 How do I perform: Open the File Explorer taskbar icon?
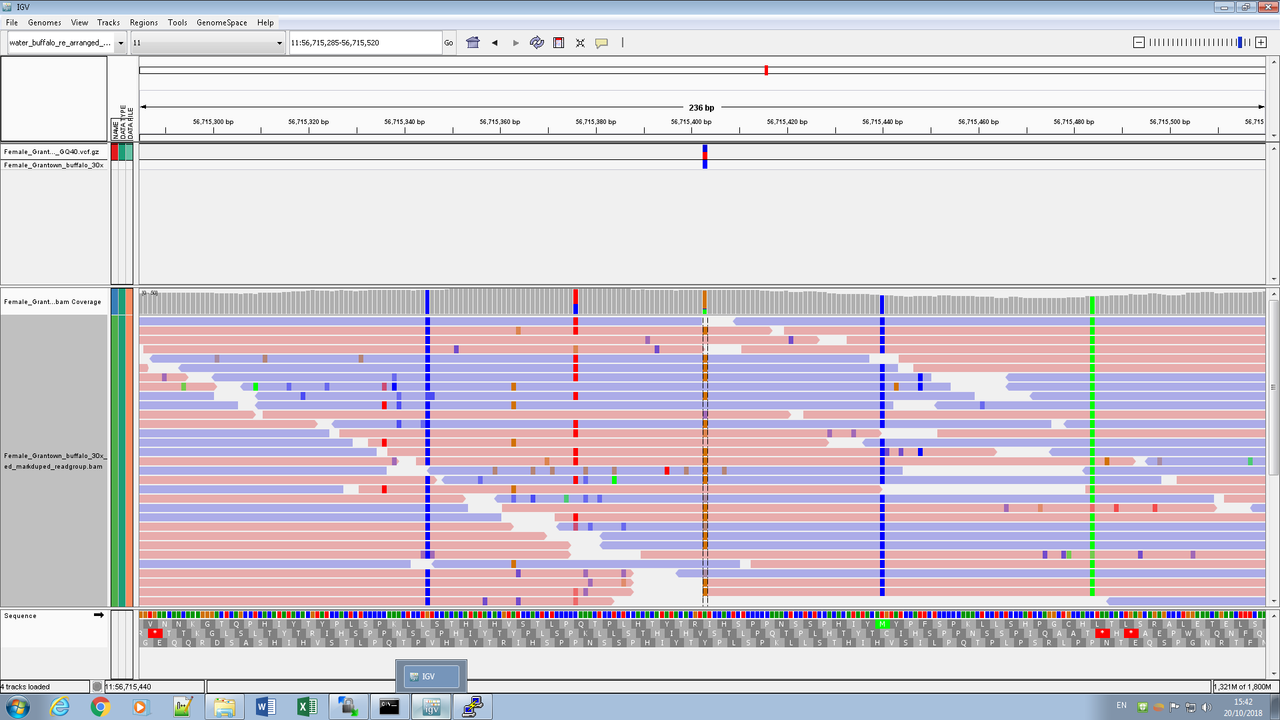(x=224, y=707)
